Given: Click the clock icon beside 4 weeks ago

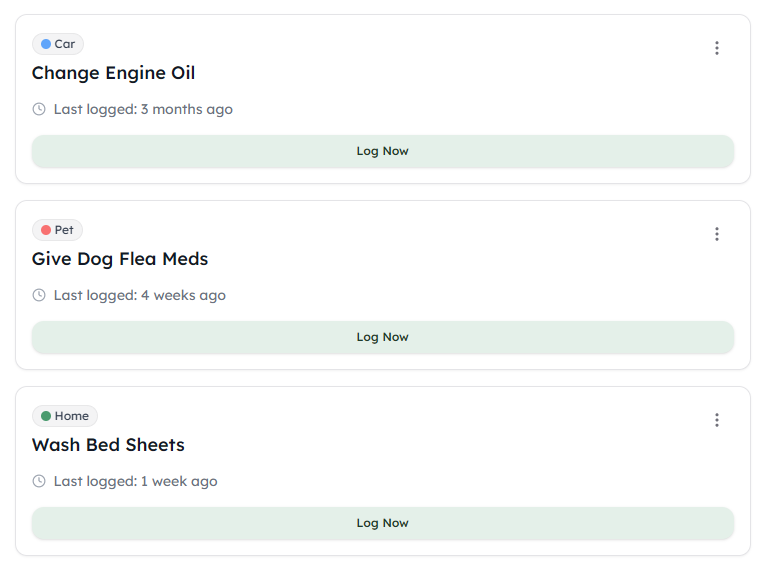Looking at the screenshot, I should tap(39, 295).
